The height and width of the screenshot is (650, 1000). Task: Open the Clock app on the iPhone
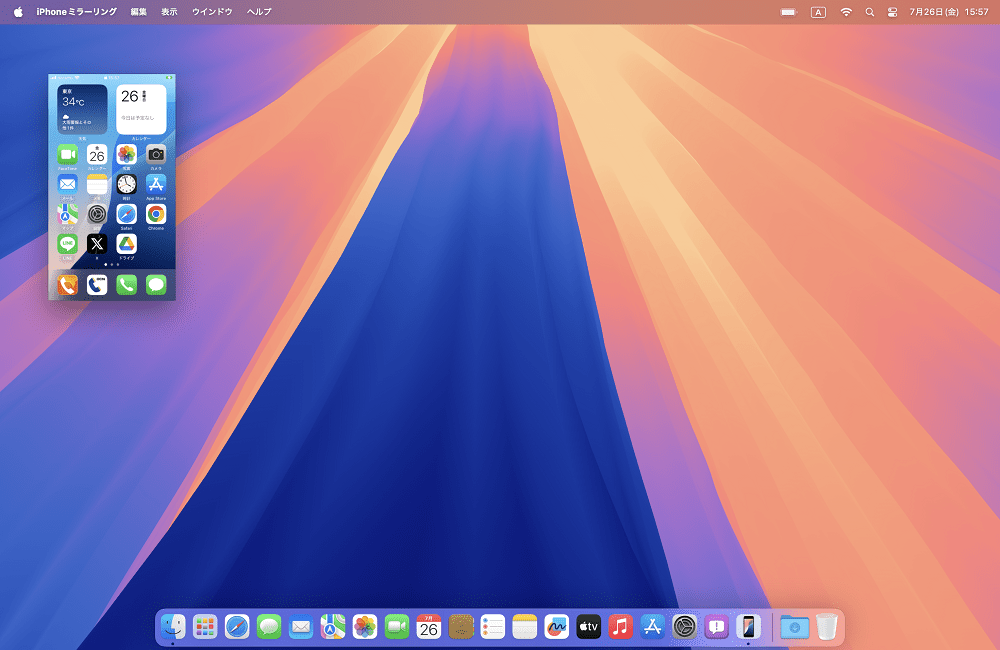pyautogui.click(x=126, y=184)
